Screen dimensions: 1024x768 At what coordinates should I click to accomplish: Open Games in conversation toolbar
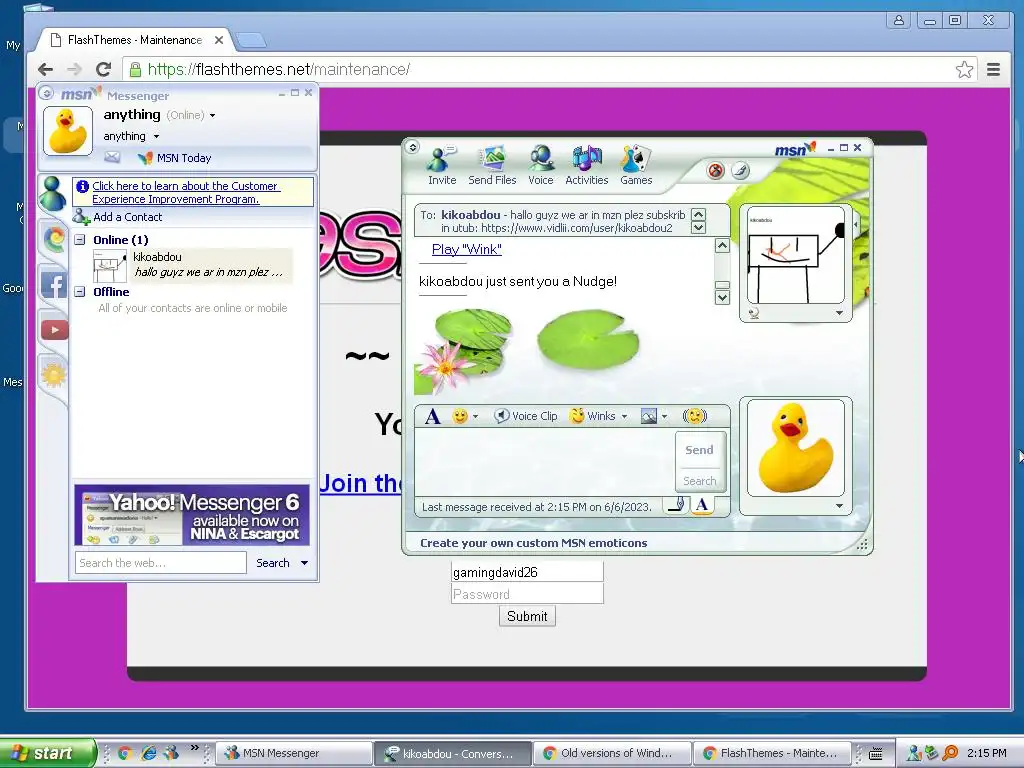[635, 165]
